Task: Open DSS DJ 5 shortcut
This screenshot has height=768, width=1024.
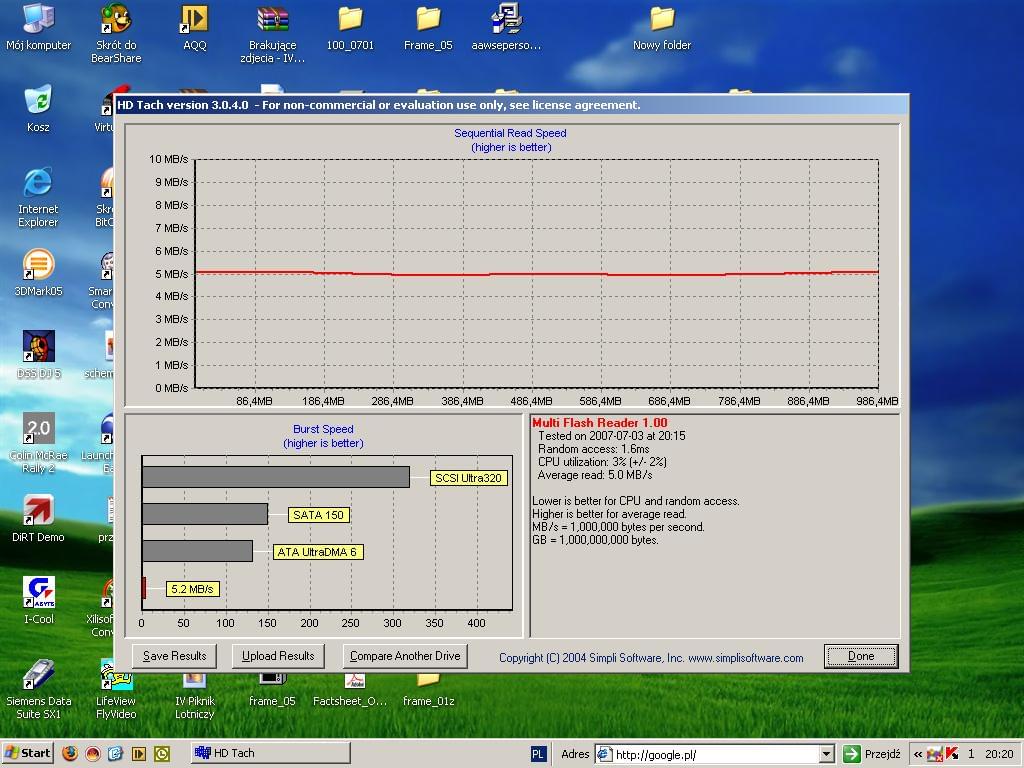Action: (x=38, y=354)
